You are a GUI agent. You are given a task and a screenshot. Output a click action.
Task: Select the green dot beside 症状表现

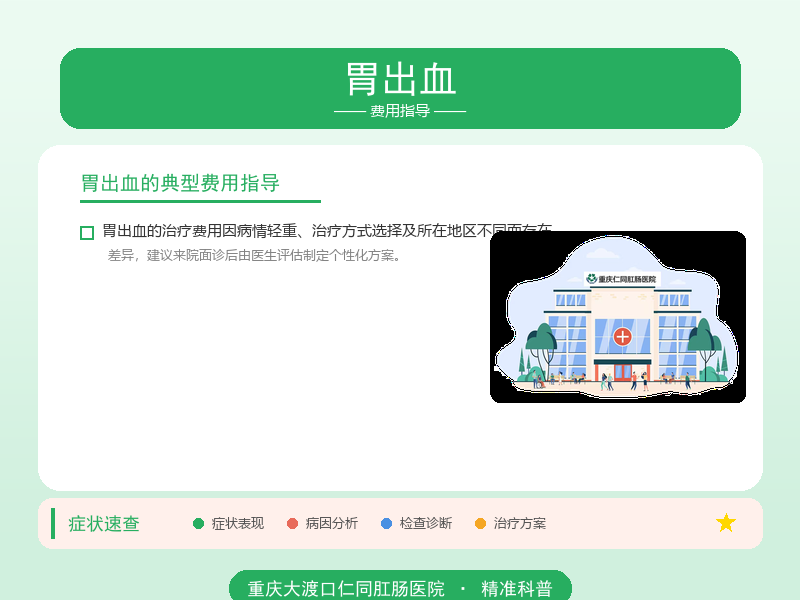click(x=198, y=523)
